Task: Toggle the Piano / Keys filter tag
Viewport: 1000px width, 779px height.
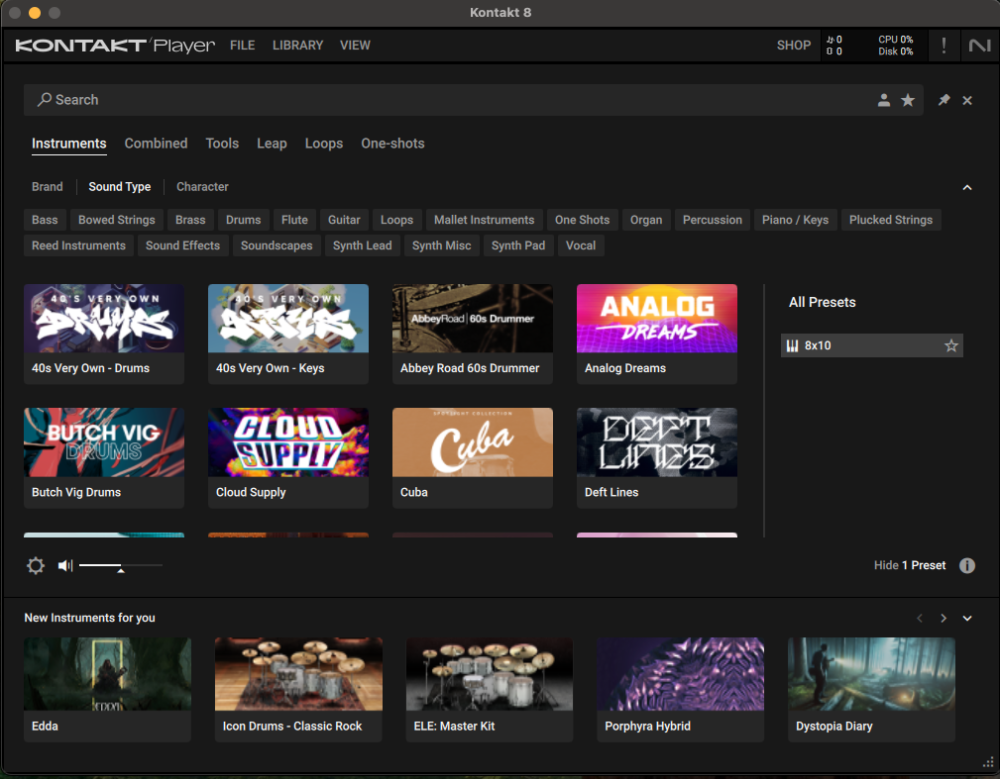Action: (795, 220)
